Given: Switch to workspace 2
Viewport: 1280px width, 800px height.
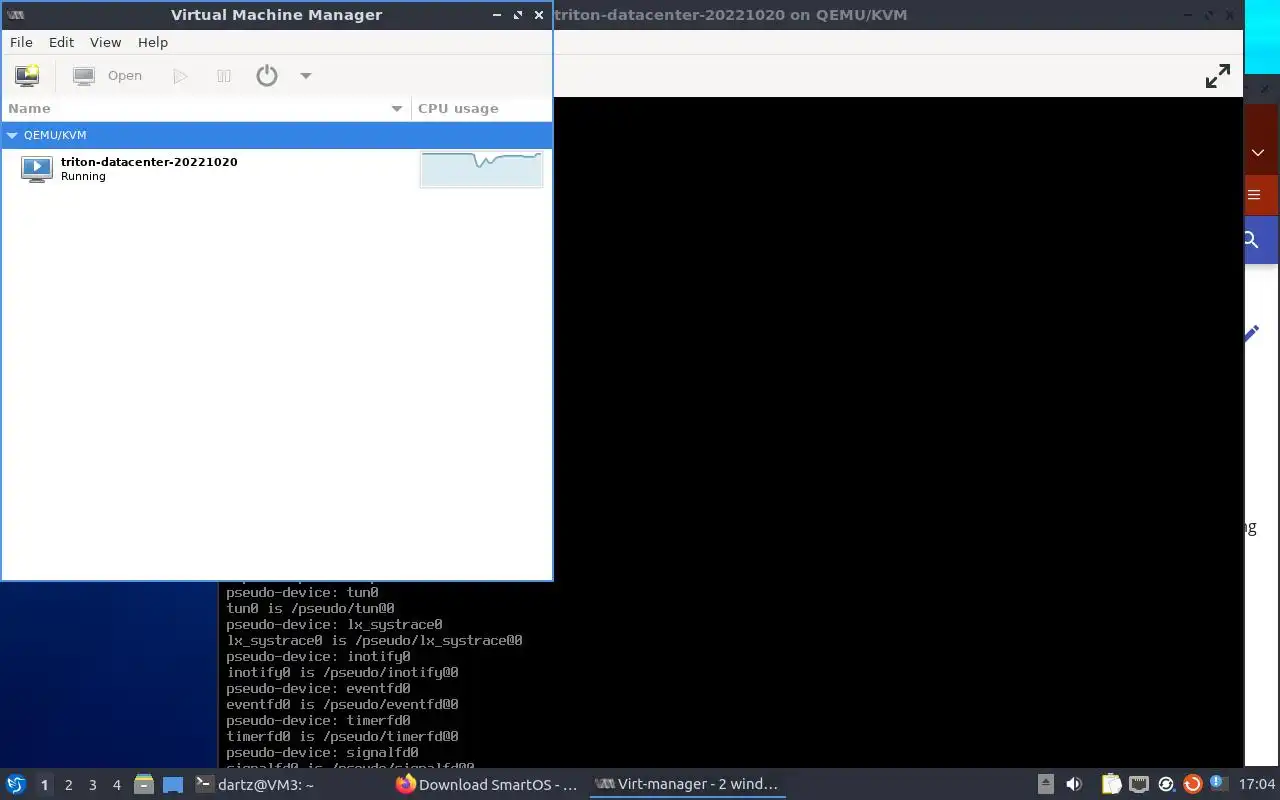Looking at the screenshot, I should (68, 785).
